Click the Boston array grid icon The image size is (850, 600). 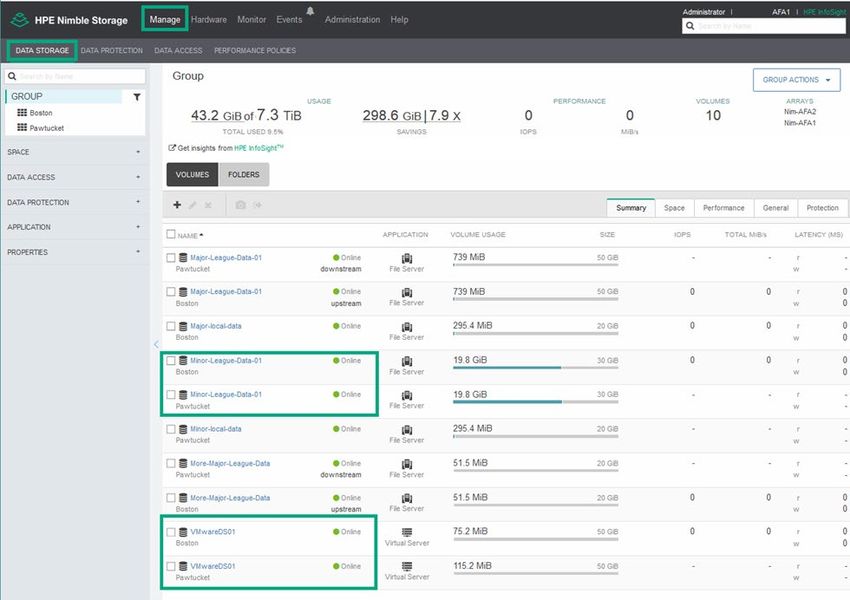(x=22, y=112)
